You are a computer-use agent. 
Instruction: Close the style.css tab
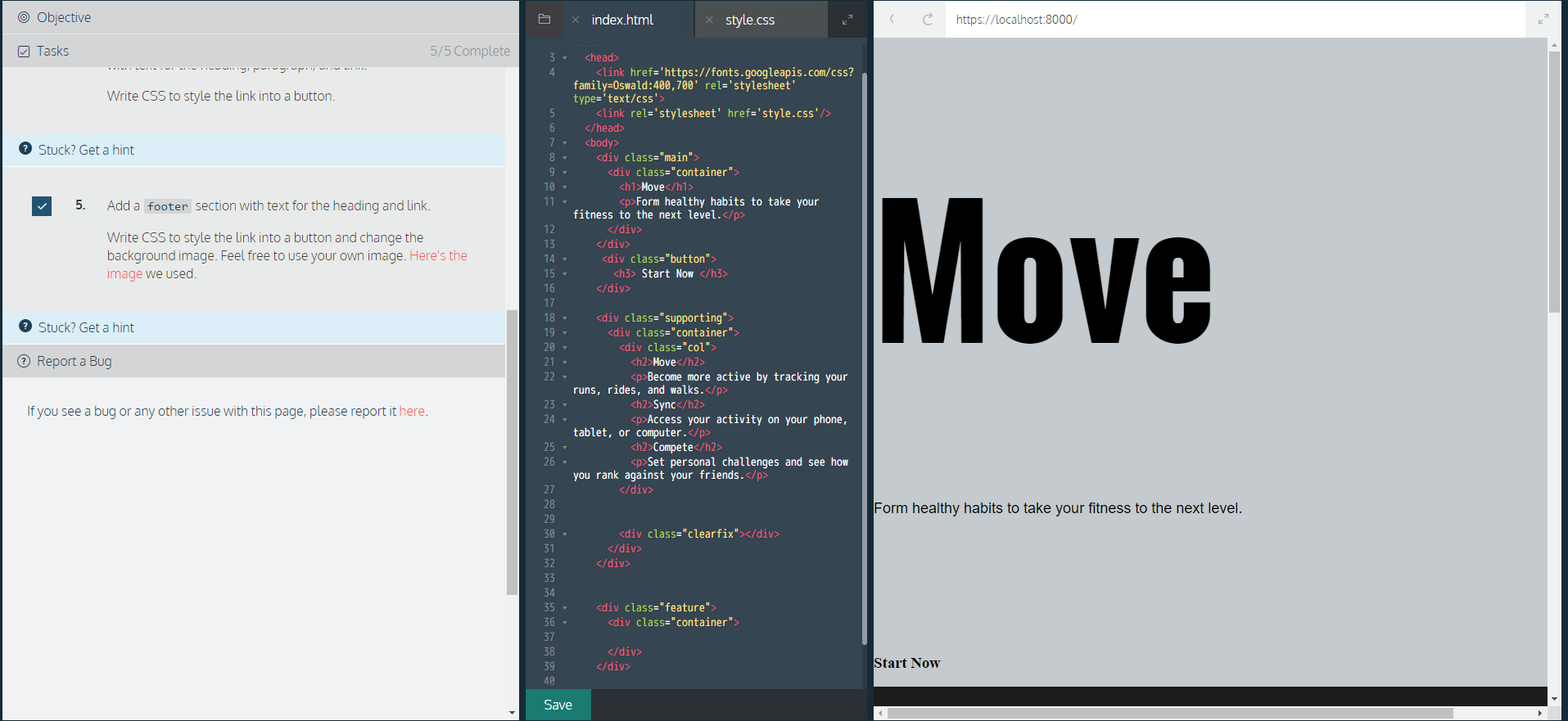click(709, 20)
